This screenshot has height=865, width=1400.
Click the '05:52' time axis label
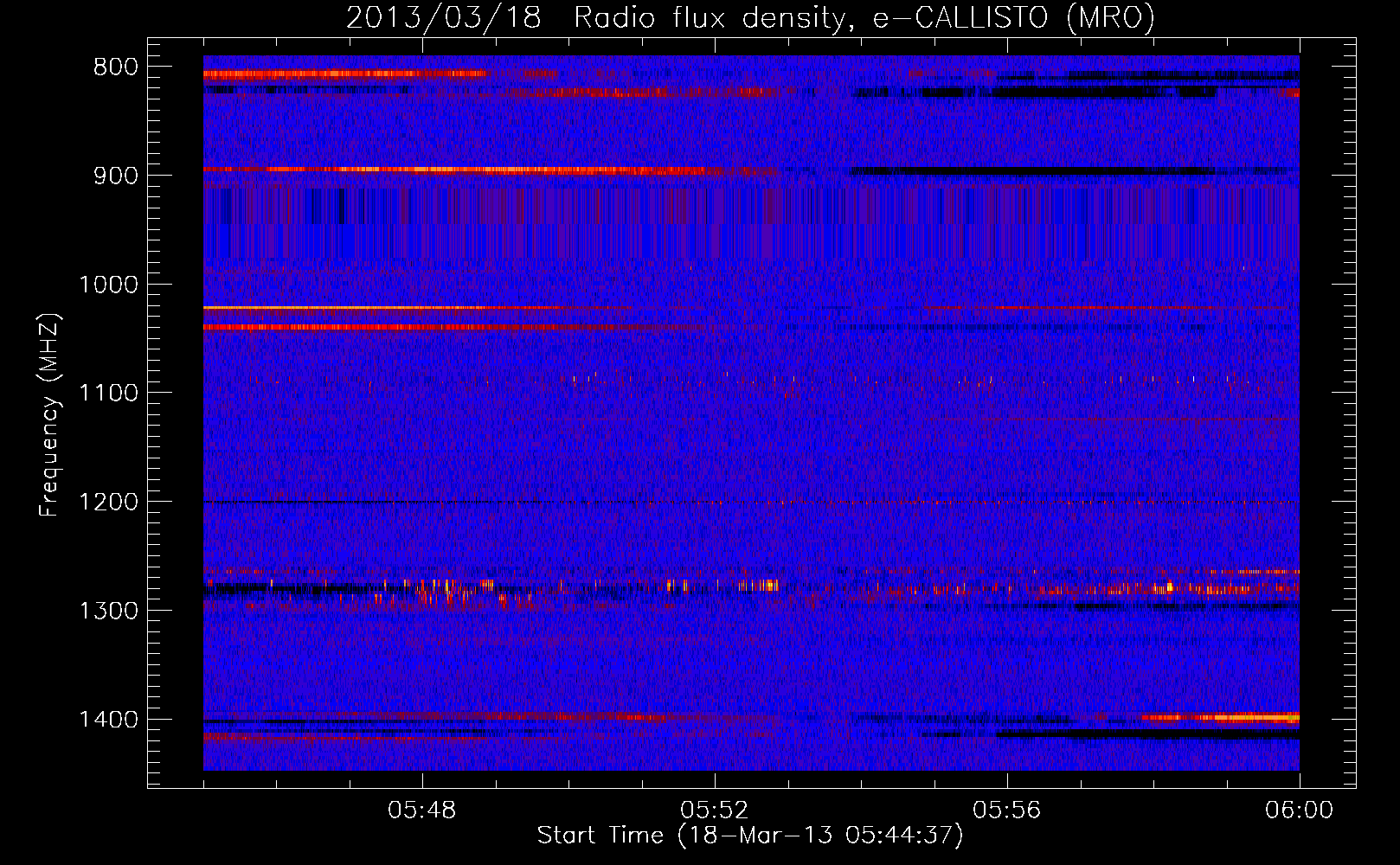click(x=715, y=811)
